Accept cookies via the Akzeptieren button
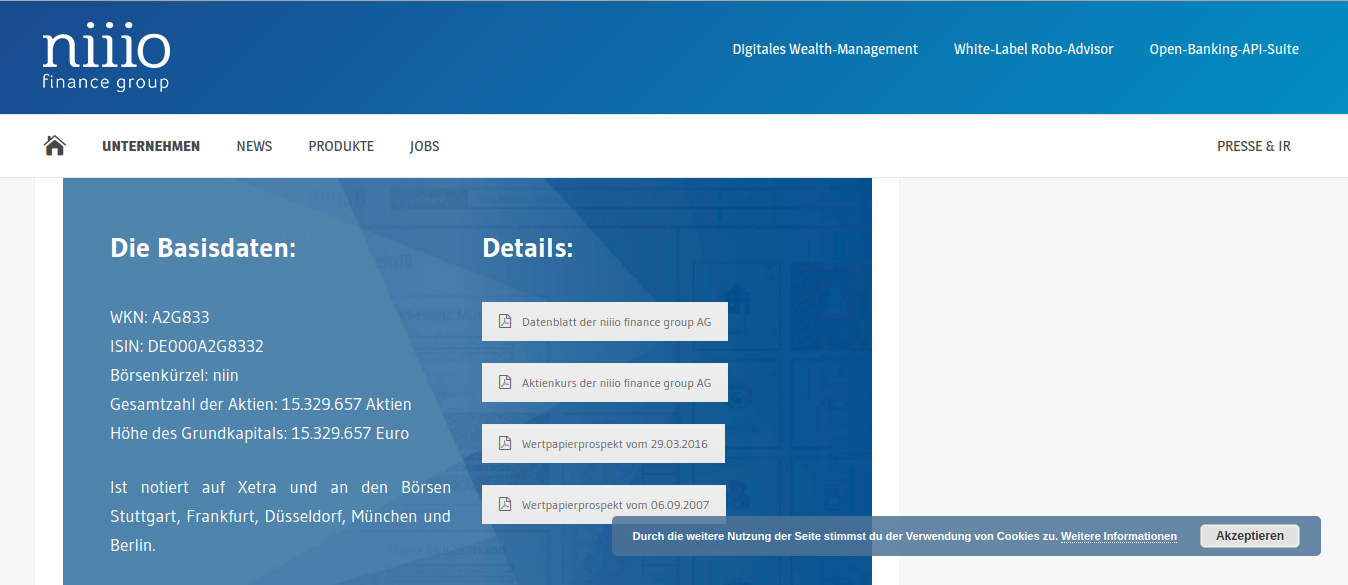Image resolution: width=1348 pixels, height=585 pixels. (1249, 535)
